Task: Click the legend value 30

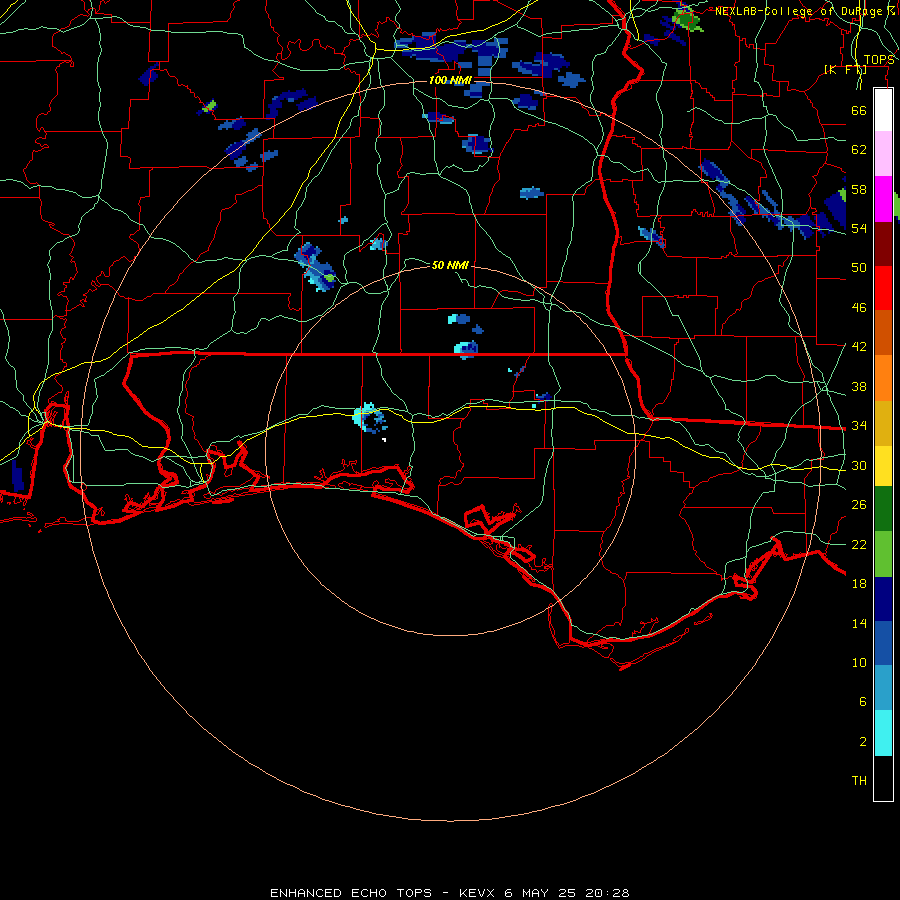Action: pyautogui.click(x=859, y=465)
